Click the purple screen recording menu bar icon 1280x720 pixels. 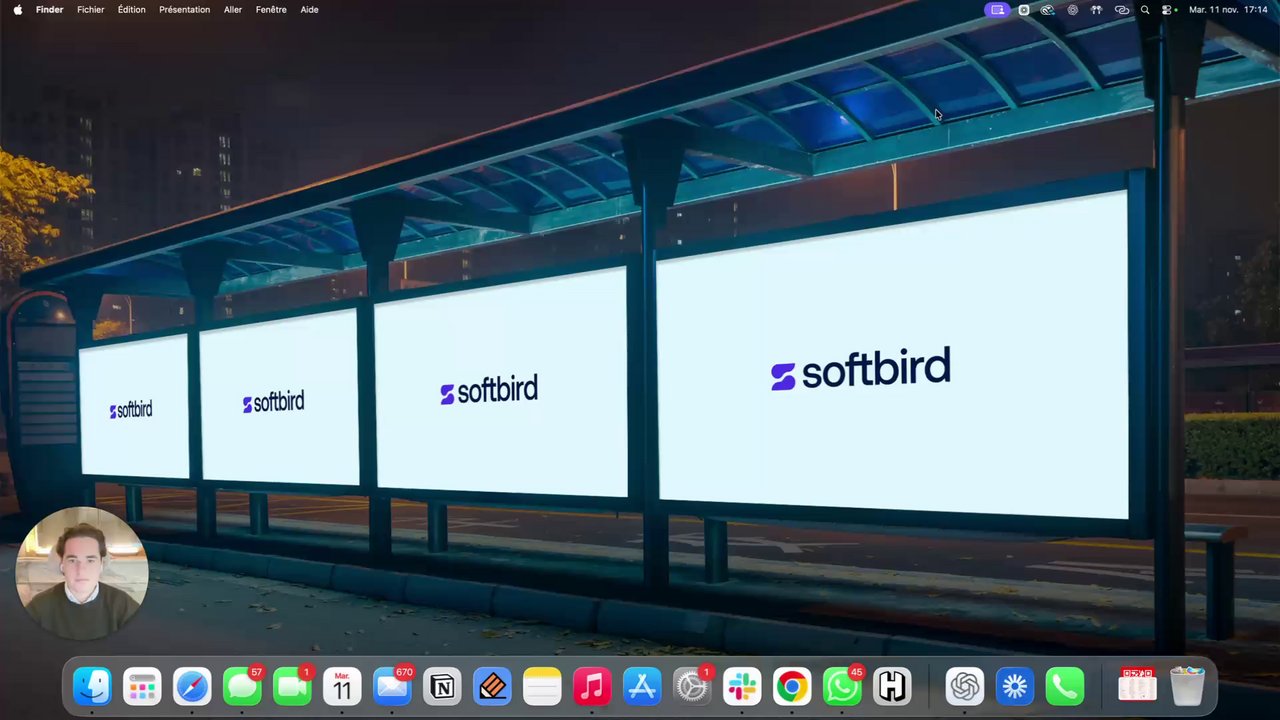pos(997,9)
